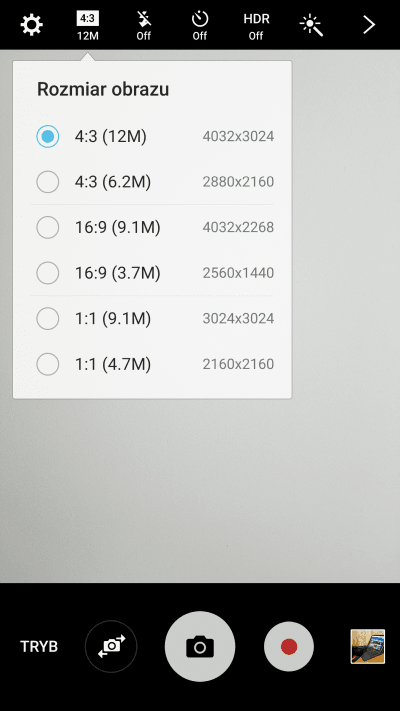Viewport: 400px width, 711px height.
Task: Tap the 2880x2160 resolution label
Action: coord(238,182)
